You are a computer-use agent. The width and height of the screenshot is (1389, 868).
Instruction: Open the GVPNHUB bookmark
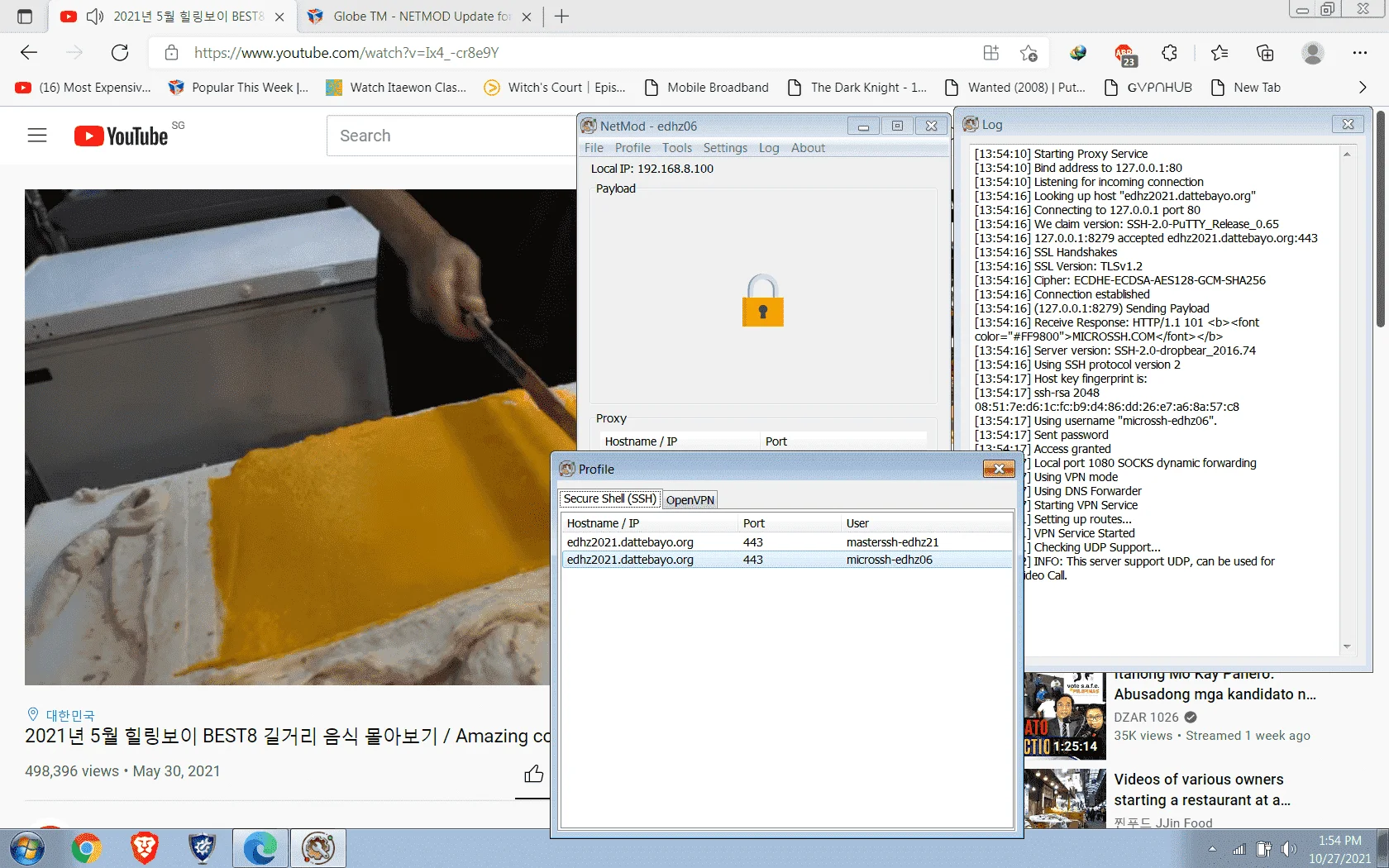tap(1148, 88)
